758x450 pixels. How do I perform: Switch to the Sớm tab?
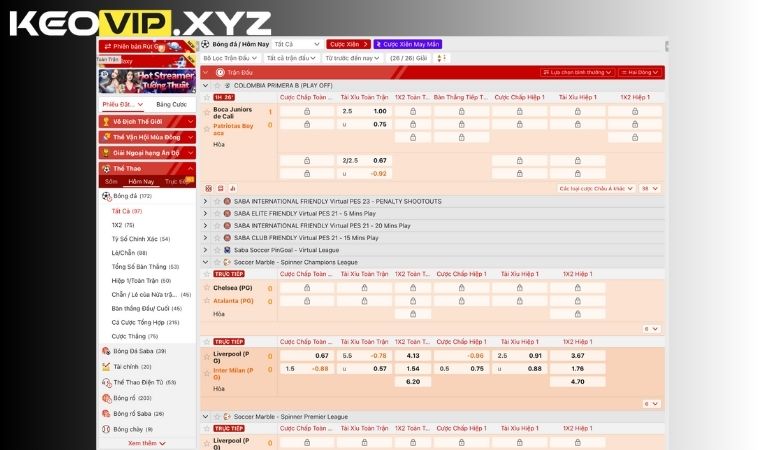point(111,182)
